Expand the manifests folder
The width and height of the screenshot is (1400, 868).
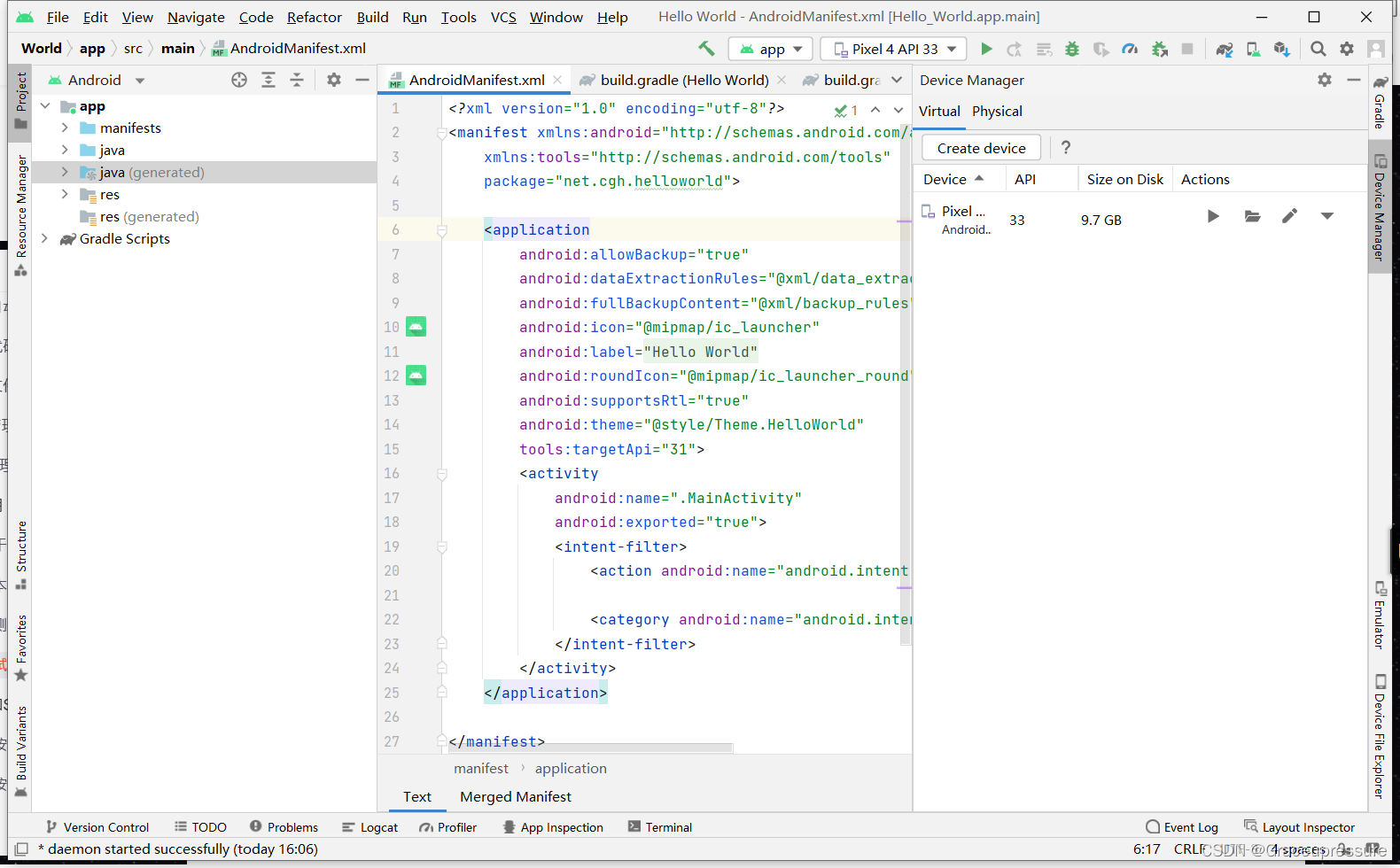click(x=65, y=128)
